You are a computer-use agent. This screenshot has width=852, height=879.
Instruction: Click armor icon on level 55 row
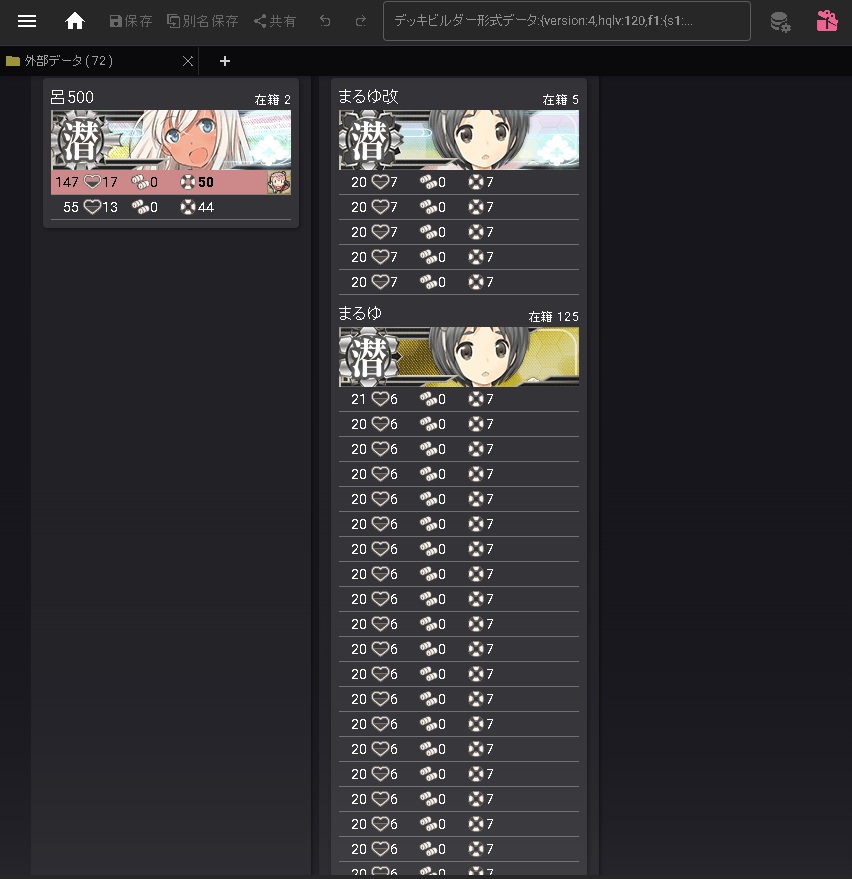pos(140,207)
